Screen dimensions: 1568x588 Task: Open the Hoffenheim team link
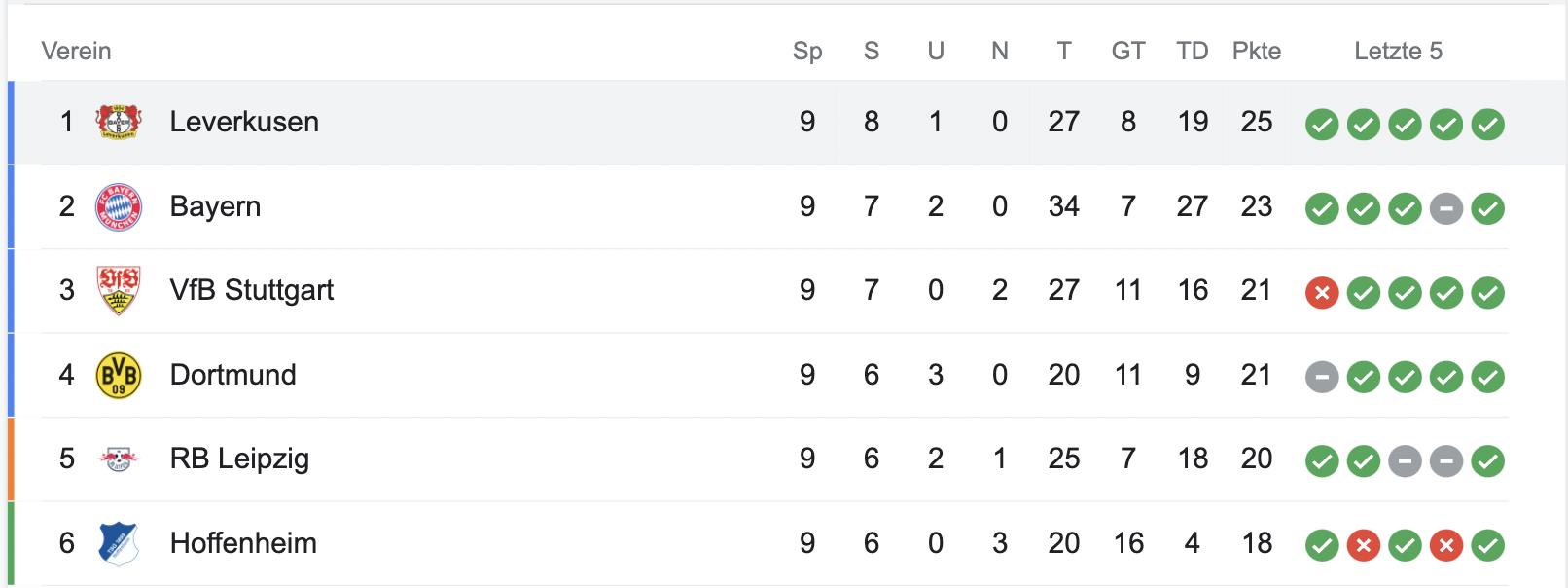pos(243,543)
